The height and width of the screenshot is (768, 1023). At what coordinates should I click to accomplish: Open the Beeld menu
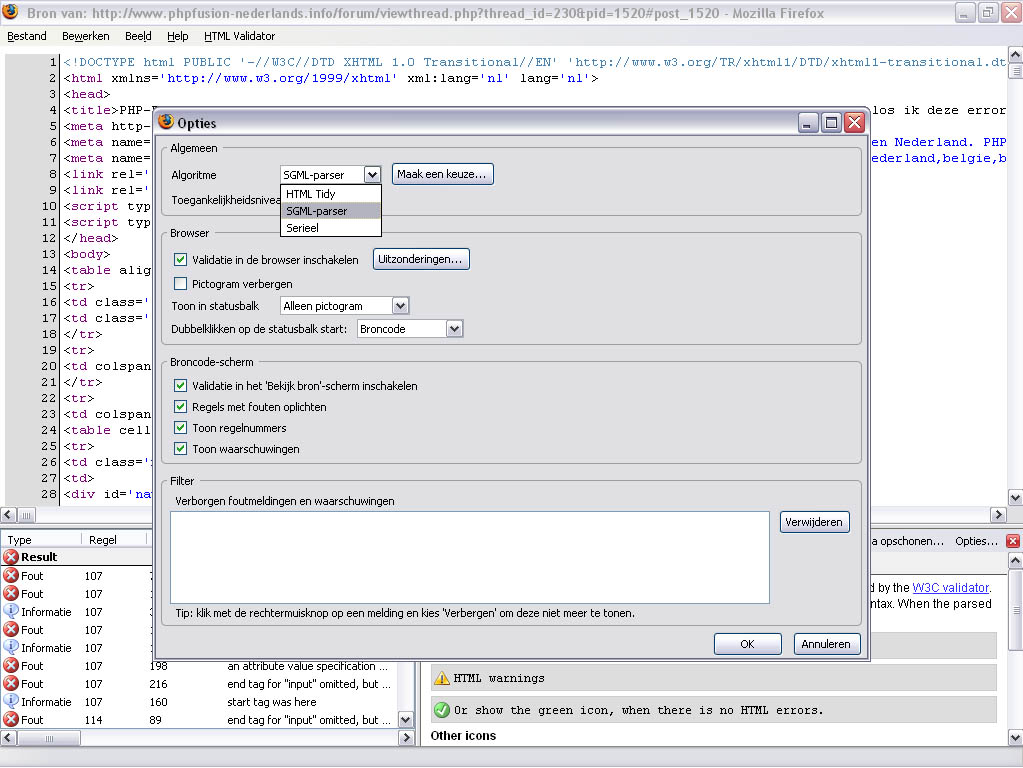[138, 36]
